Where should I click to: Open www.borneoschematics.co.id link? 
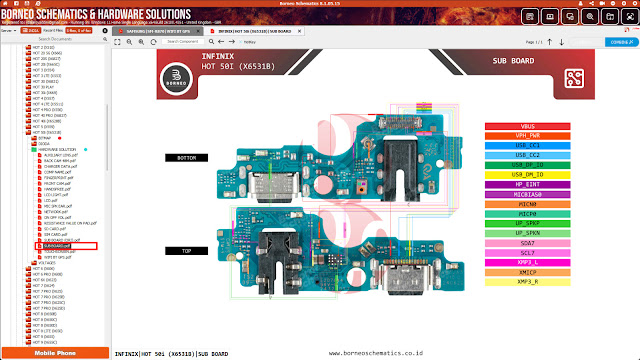[x=376, y=353]
